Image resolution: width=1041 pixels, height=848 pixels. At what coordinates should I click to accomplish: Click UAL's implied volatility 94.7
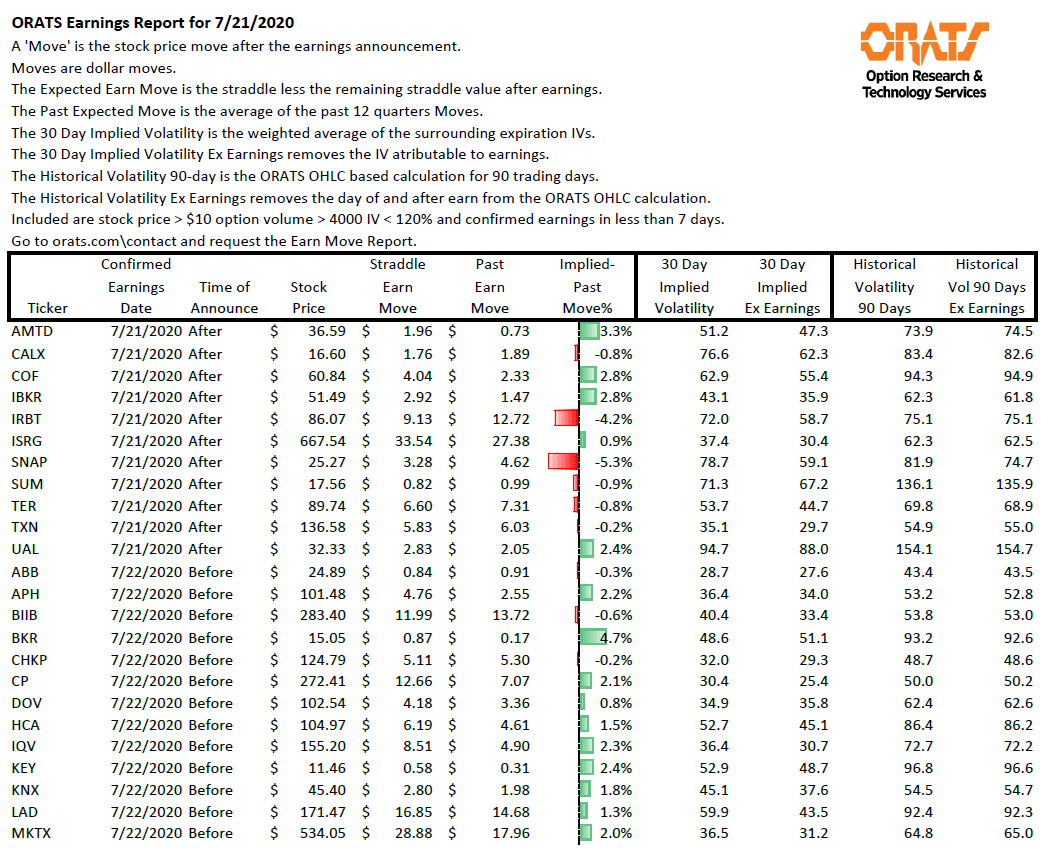pos(714,549)
